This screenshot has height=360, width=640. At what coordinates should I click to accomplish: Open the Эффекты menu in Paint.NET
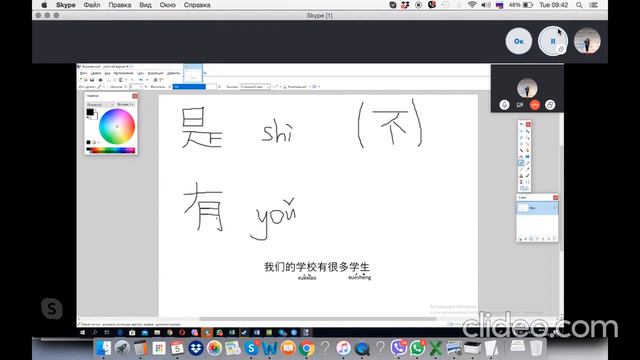tap(173, 73)
